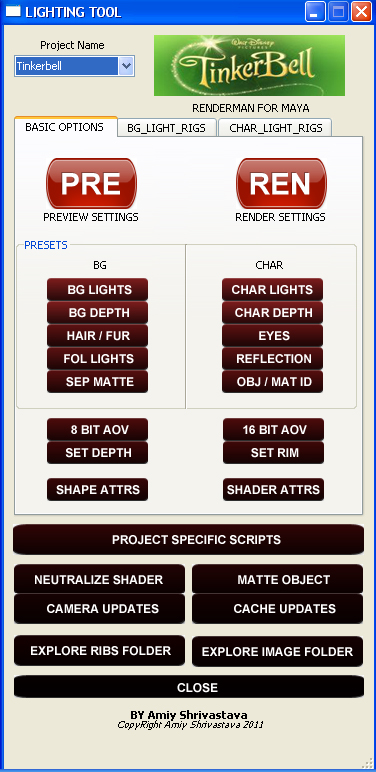This screenshot has width=376, height=772.
Task: Click the red REN render settings button
Action: tap(281, 183)
